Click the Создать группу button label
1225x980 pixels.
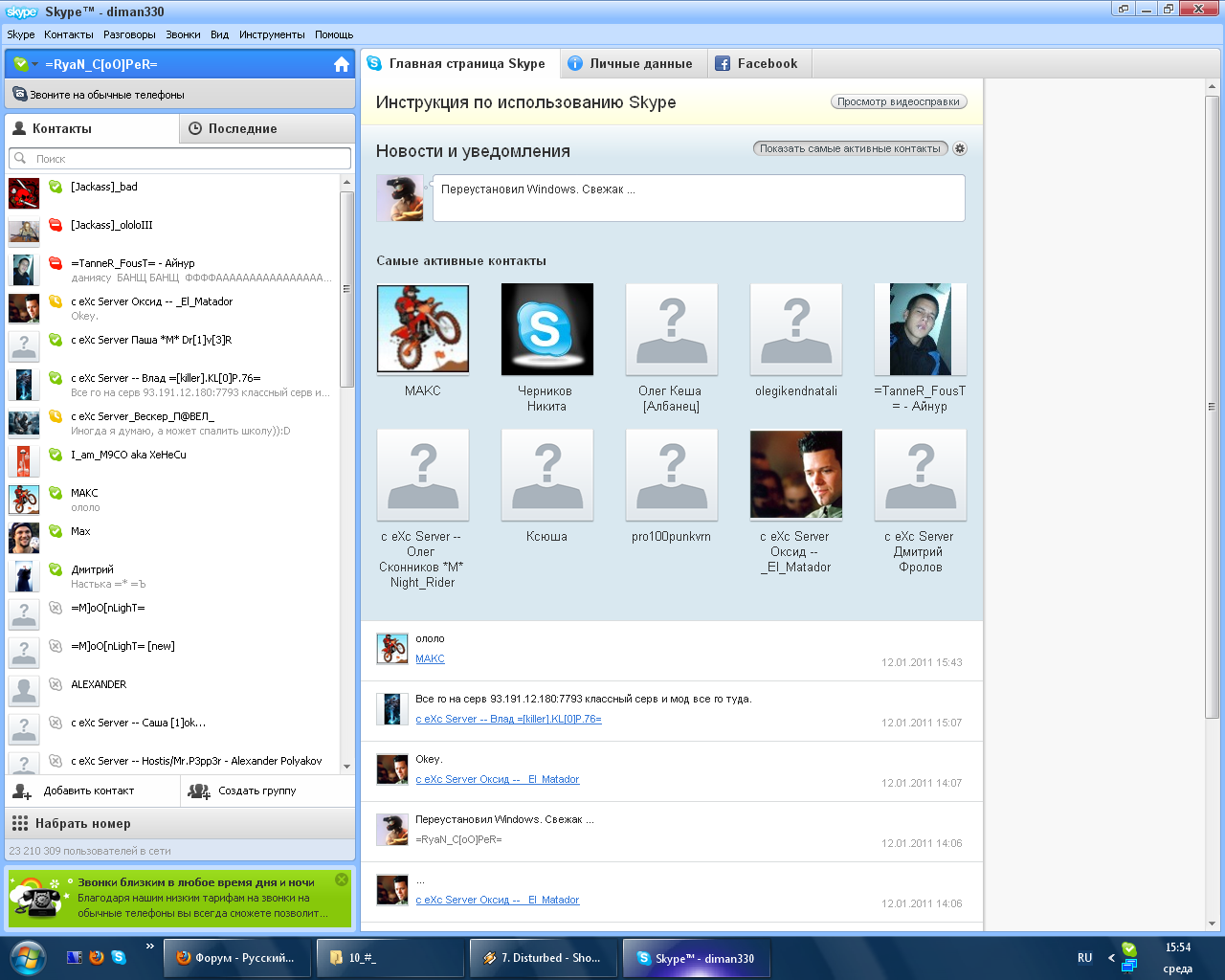point(257,791)
